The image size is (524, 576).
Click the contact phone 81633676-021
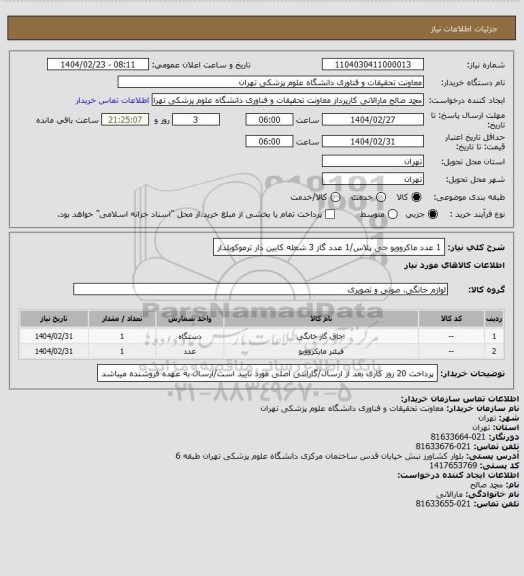pyautogui.click(x=443, y=446)
